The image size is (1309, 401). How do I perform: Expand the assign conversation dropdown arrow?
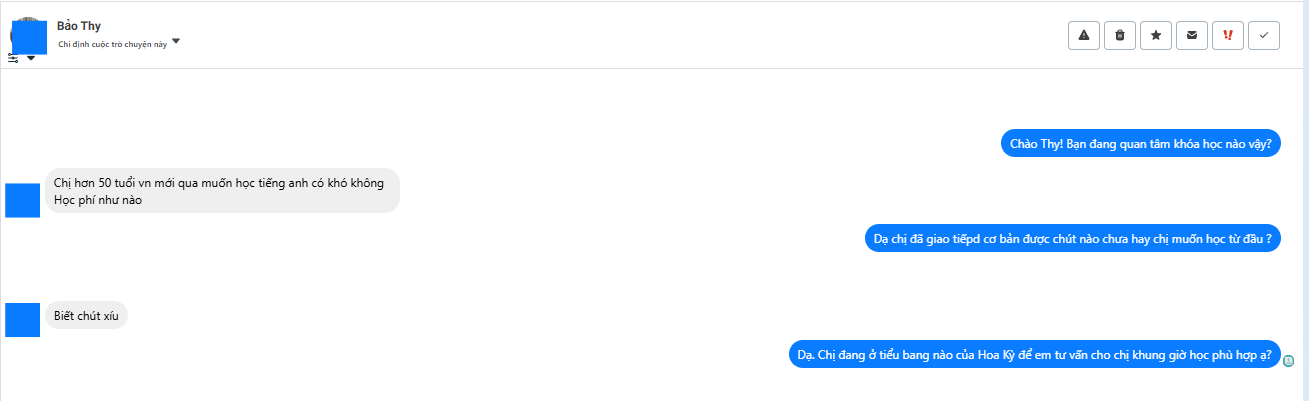click(176, 41)
